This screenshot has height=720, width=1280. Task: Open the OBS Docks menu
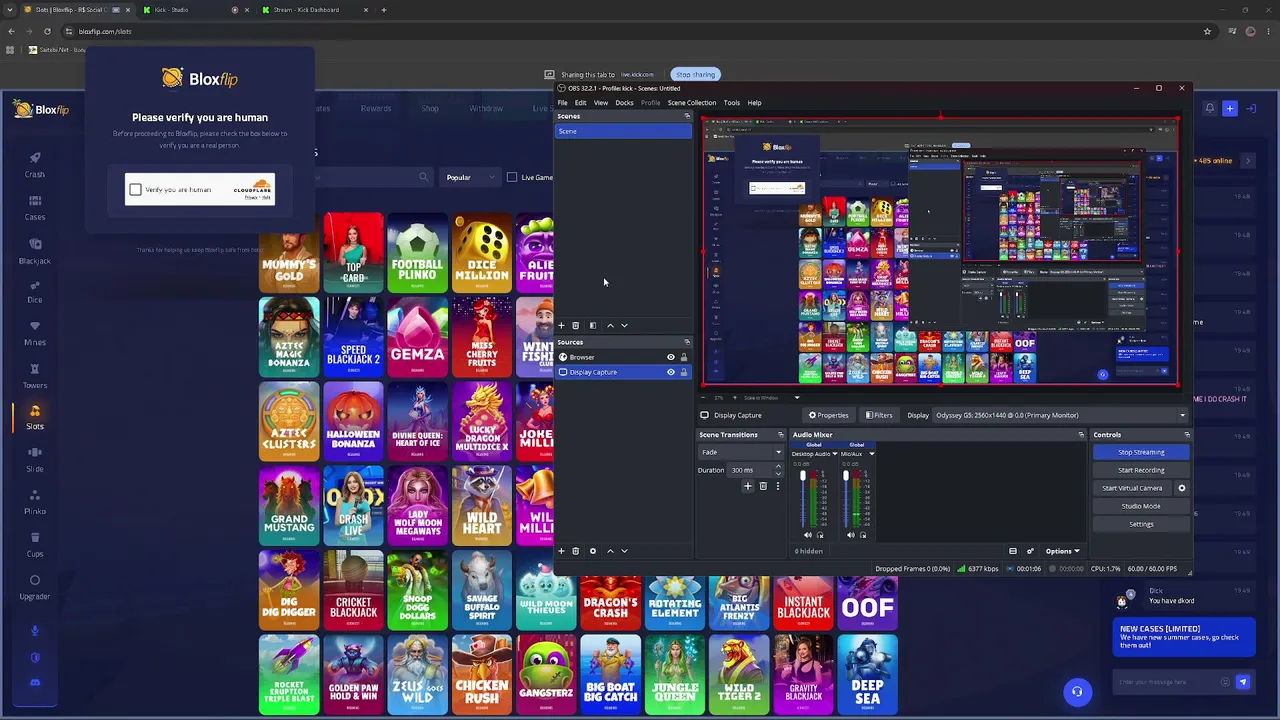coord(624,103)
